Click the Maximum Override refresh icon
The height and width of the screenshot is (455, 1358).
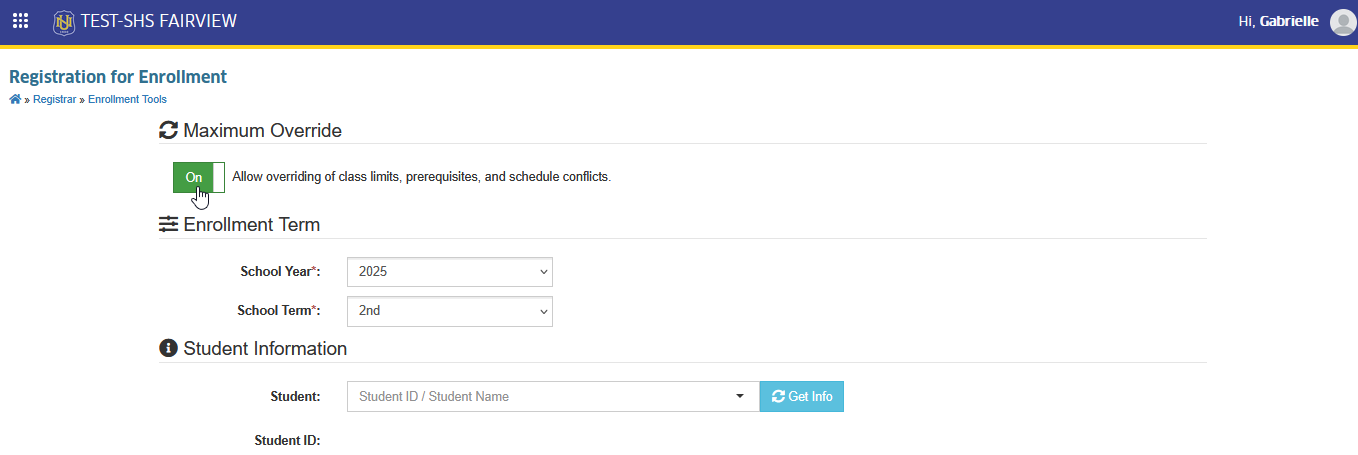click(x=169, y=131)
